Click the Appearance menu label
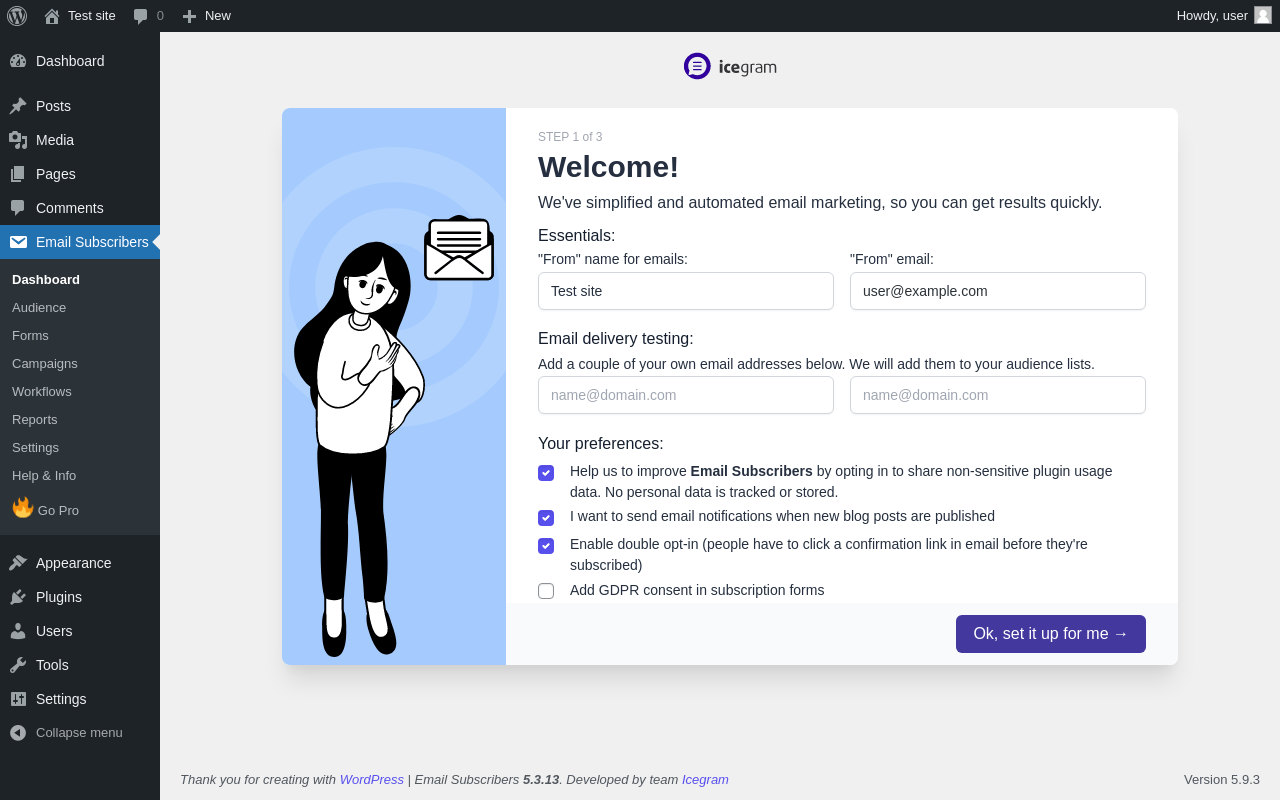This screenshot has width=1280, height=800. 74,563
